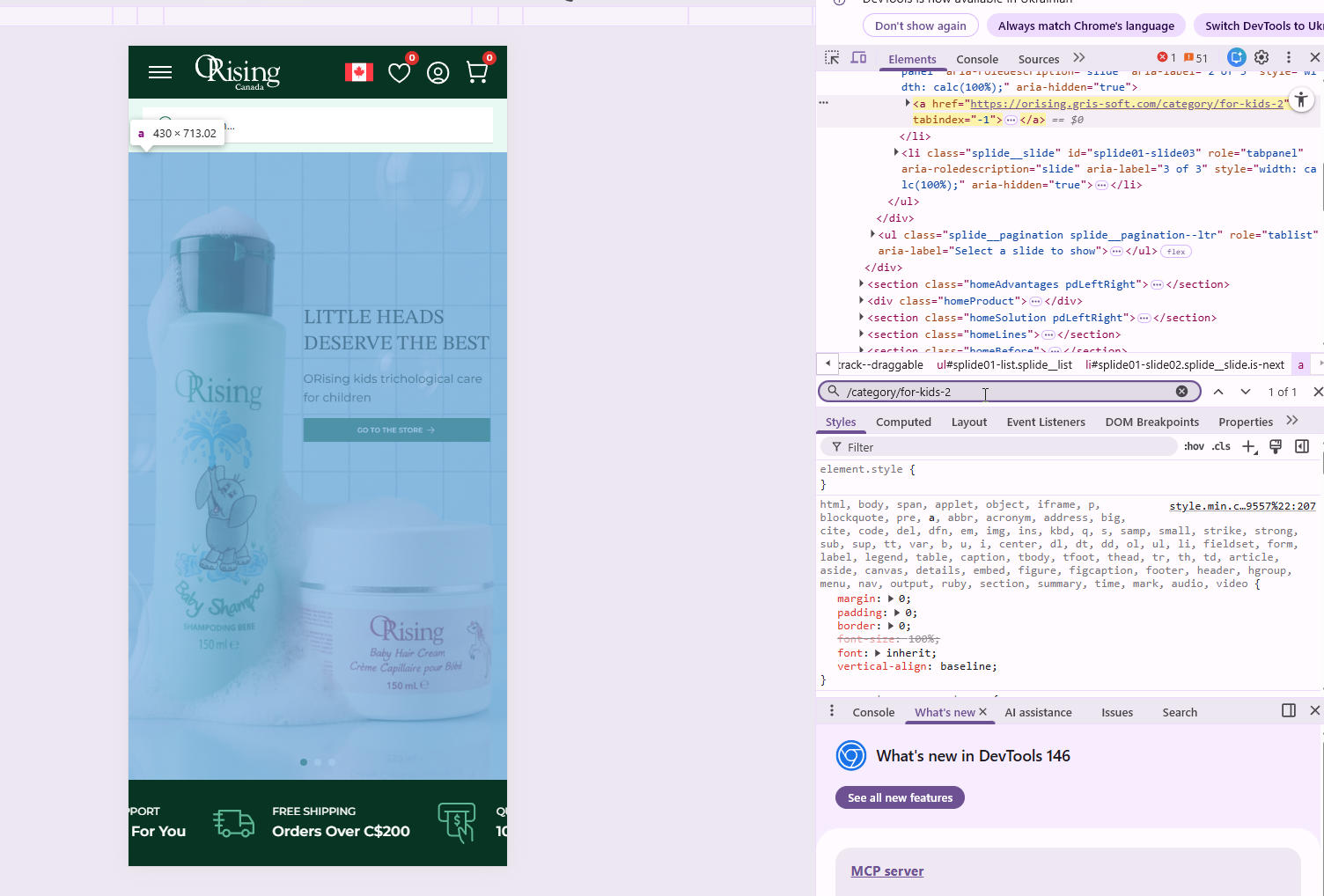Open the DevTools three-dot customize menu
Image resolution: width=1324 pixels, height=896 pixels.
click(1289, 57)
